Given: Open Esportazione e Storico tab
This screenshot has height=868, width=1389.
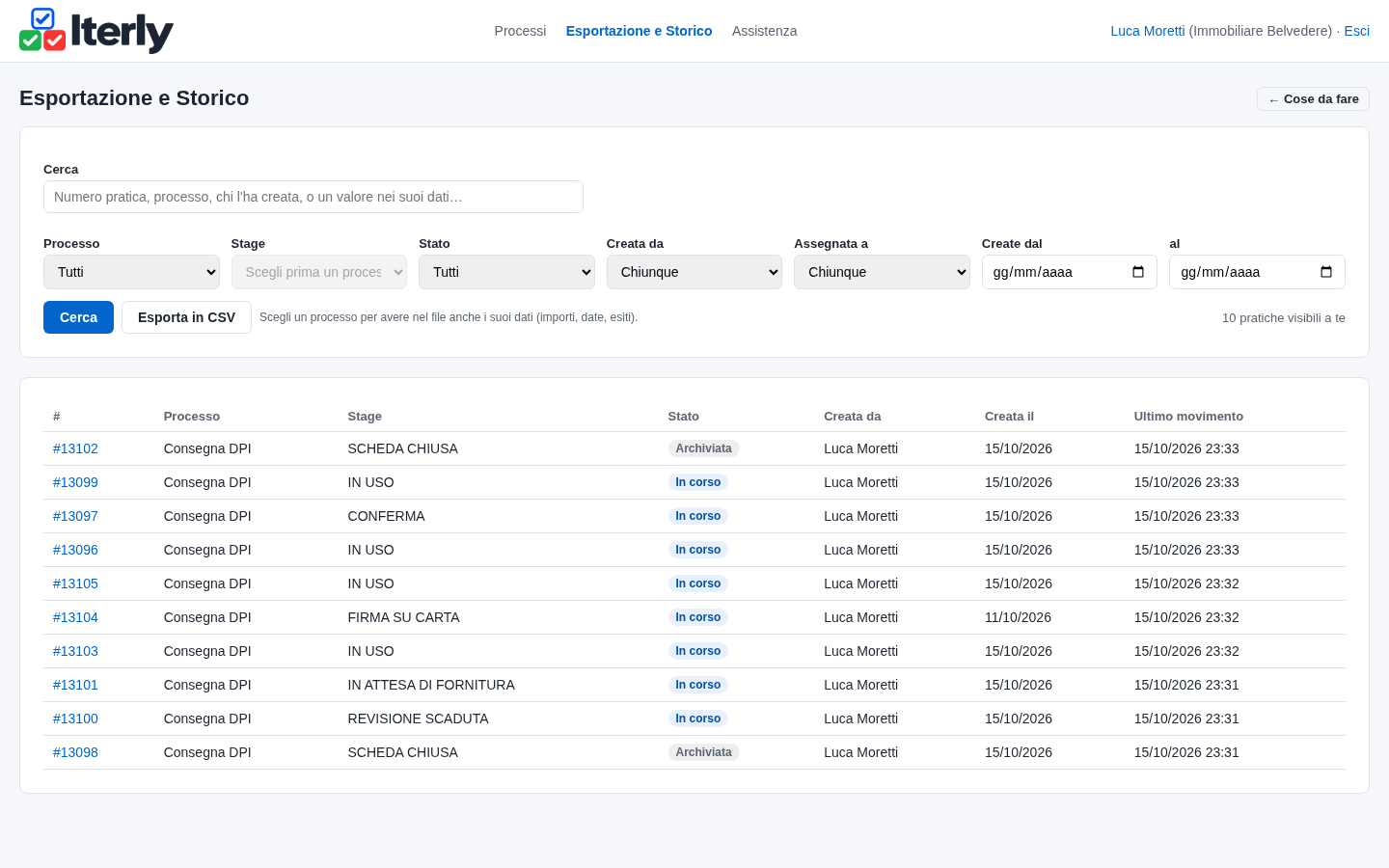Looking at the screenshot, I should pyautogui.click(x=640, y=31).
